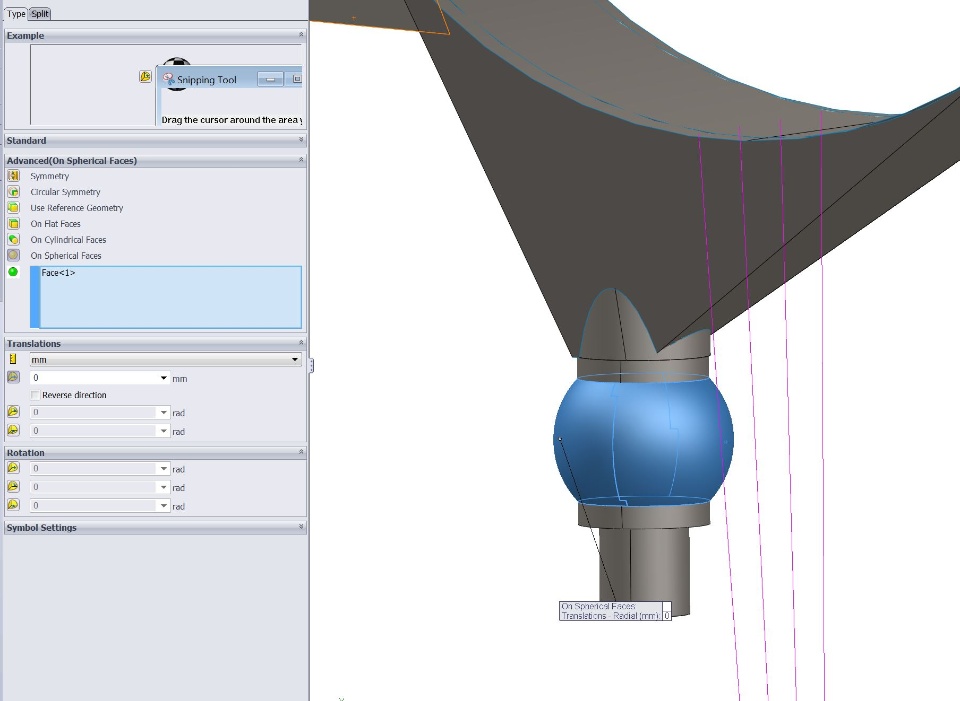Click the On Flat Faces label
Image resolution: width=960 pixels, height=701 pixels.
pyautogui.click(x=56, y=224)
